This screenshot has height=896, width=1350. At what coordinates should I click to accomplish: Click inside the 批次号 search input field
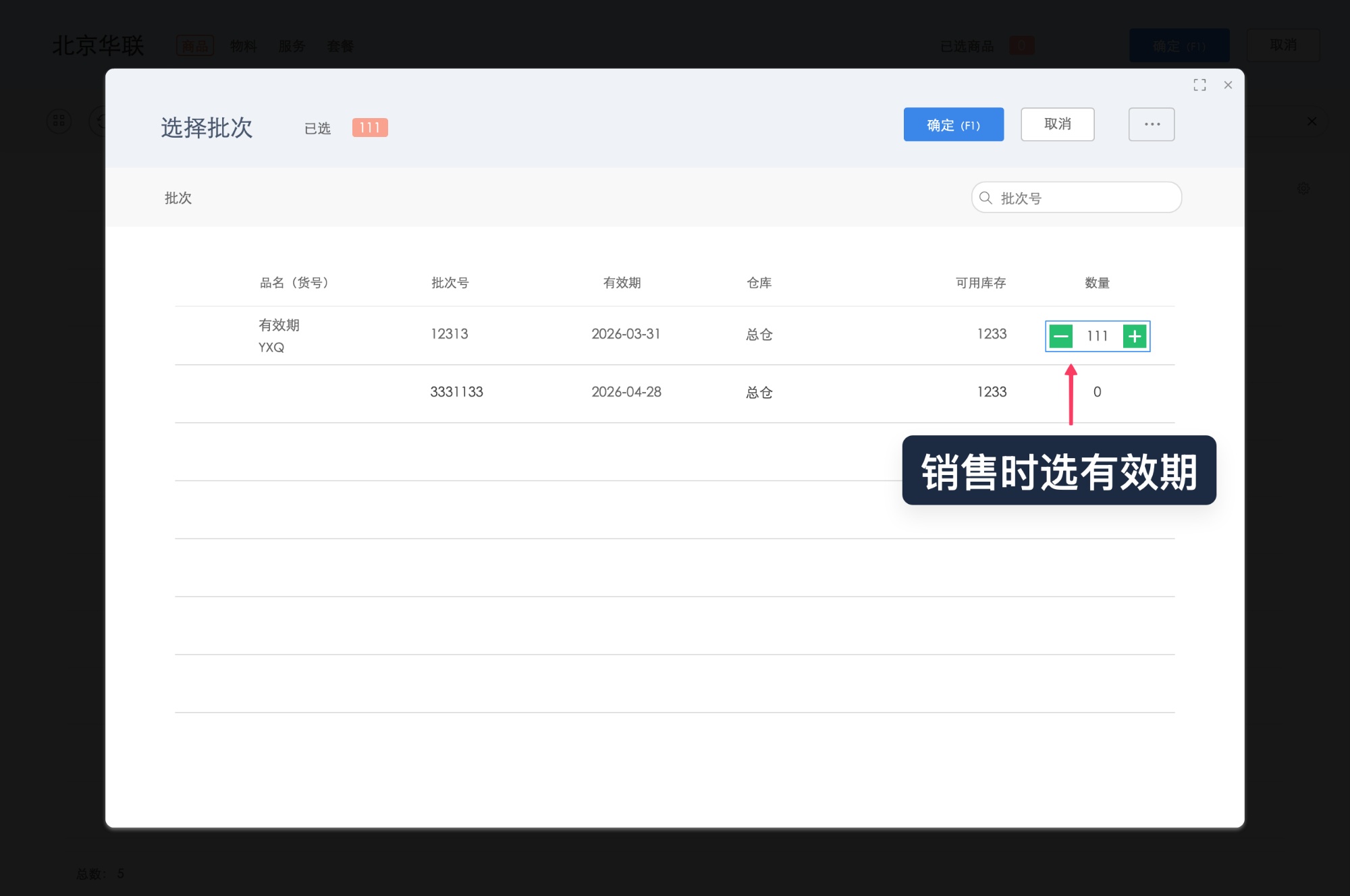tap(1080, 198)
